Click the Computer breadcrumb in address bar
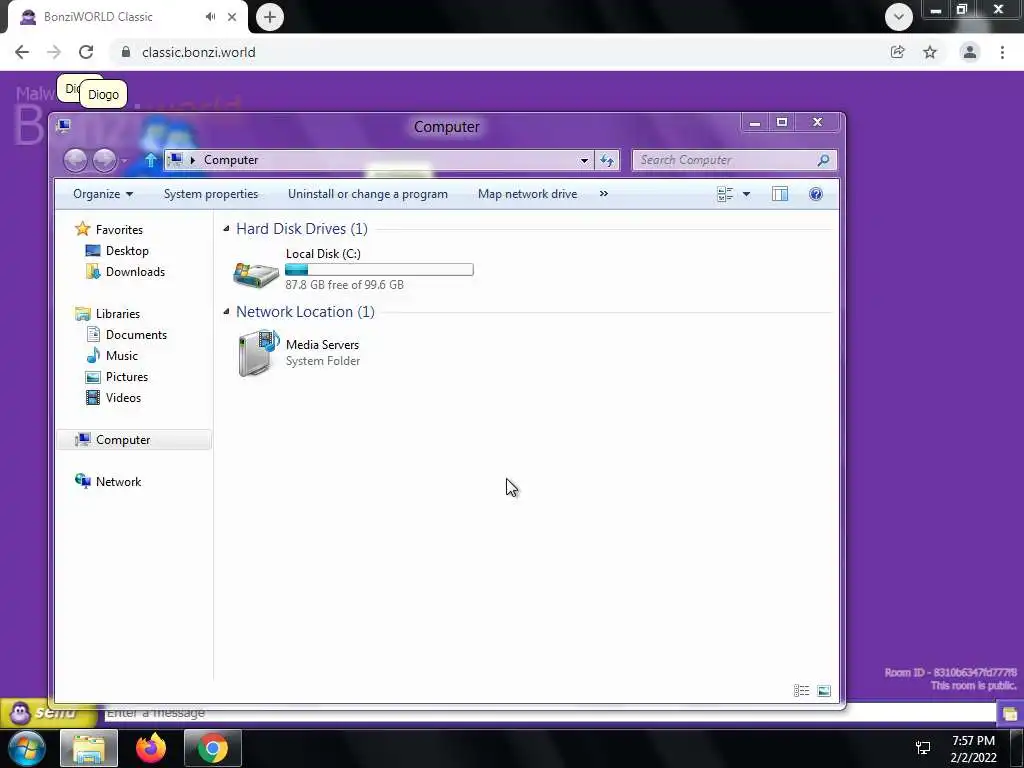The height and width of the screenshot is (768, 1024). [x=231, y=160]
